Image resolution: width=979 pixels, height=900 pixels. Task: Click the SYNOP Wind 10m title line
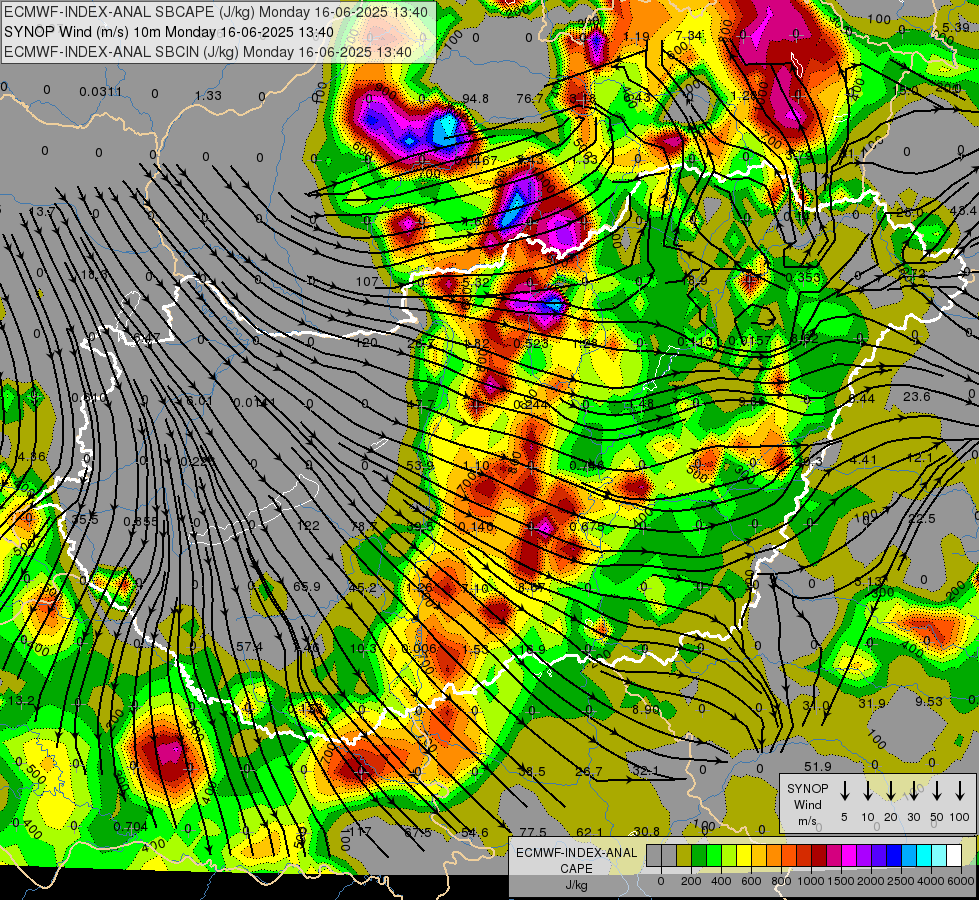pyautogui.click(x=169, y=32)
